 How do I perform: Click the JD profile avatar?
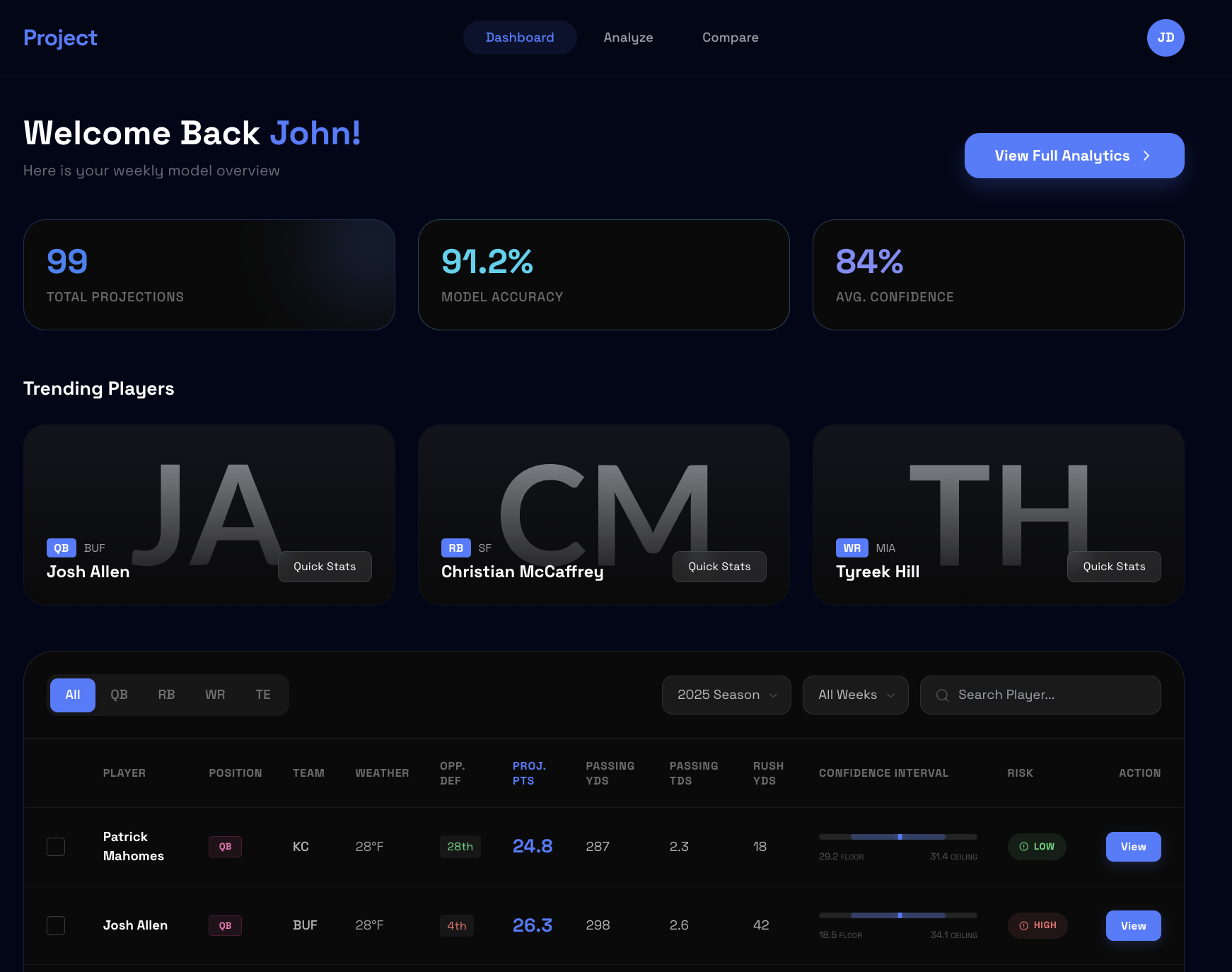pos(1165,37)
